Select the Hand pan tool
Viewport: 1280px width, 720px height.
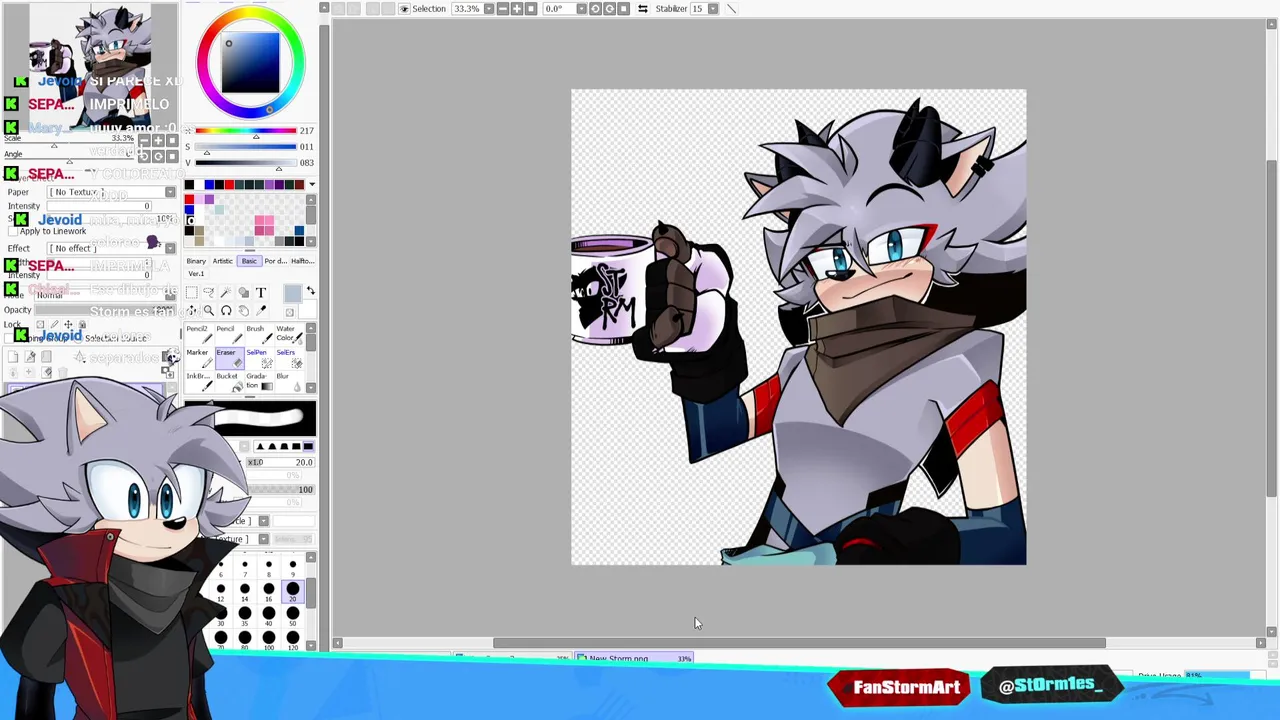tap(244, 311)
